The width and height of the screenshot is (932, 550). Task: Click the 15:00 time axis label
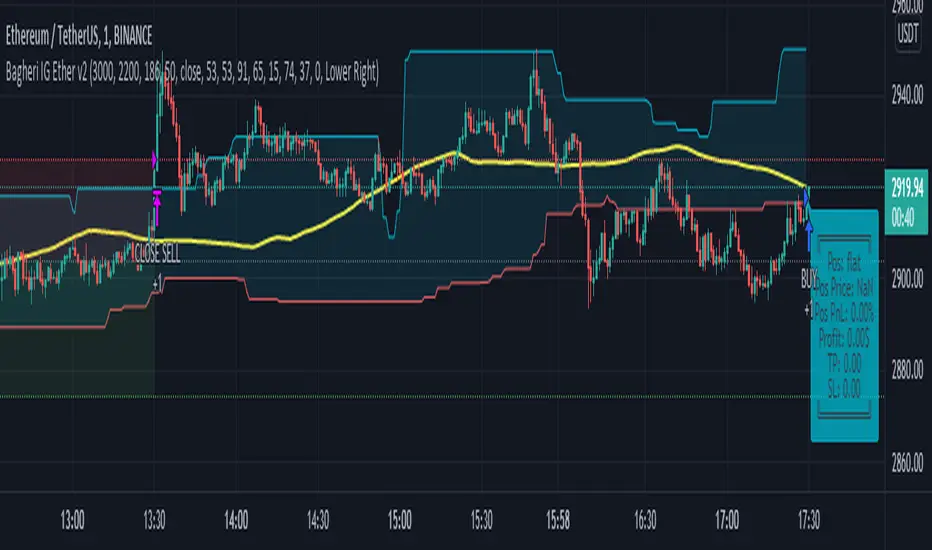(x=400, y=520)
